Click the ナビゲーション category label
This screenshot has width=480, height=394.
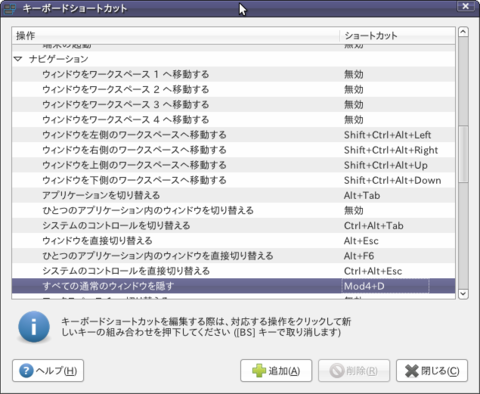pyautogui.click(x=59, y=59)
